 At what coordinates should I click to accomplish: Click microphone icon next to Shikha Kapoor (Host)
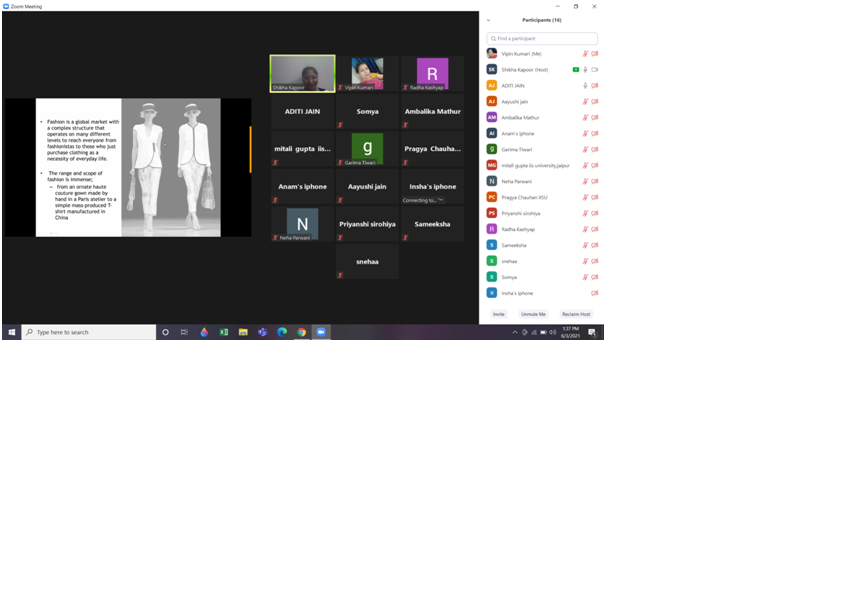pyautogui.click(x=585, y=69)
